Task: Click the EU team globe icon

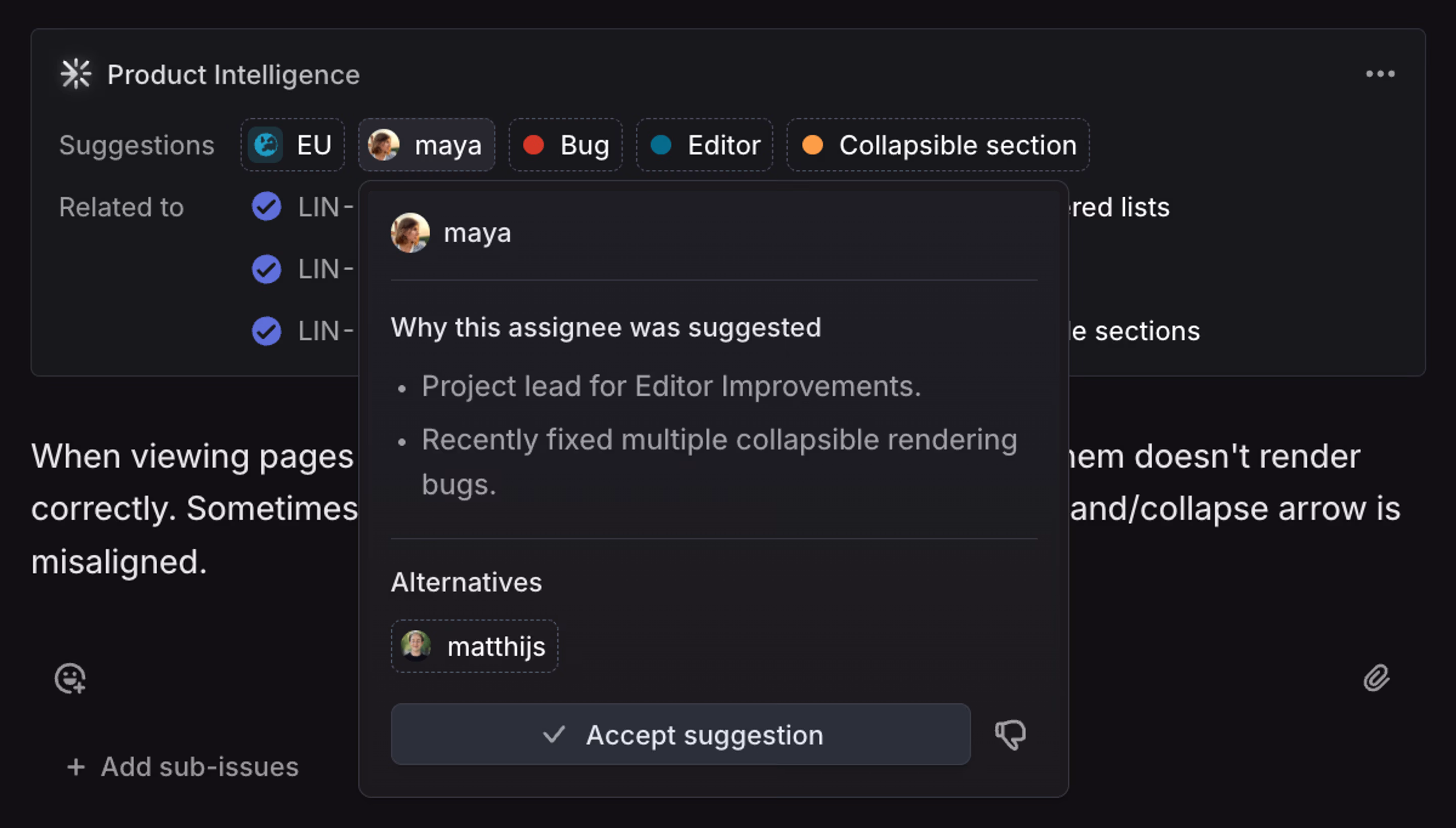Action: tap(266, 145)
